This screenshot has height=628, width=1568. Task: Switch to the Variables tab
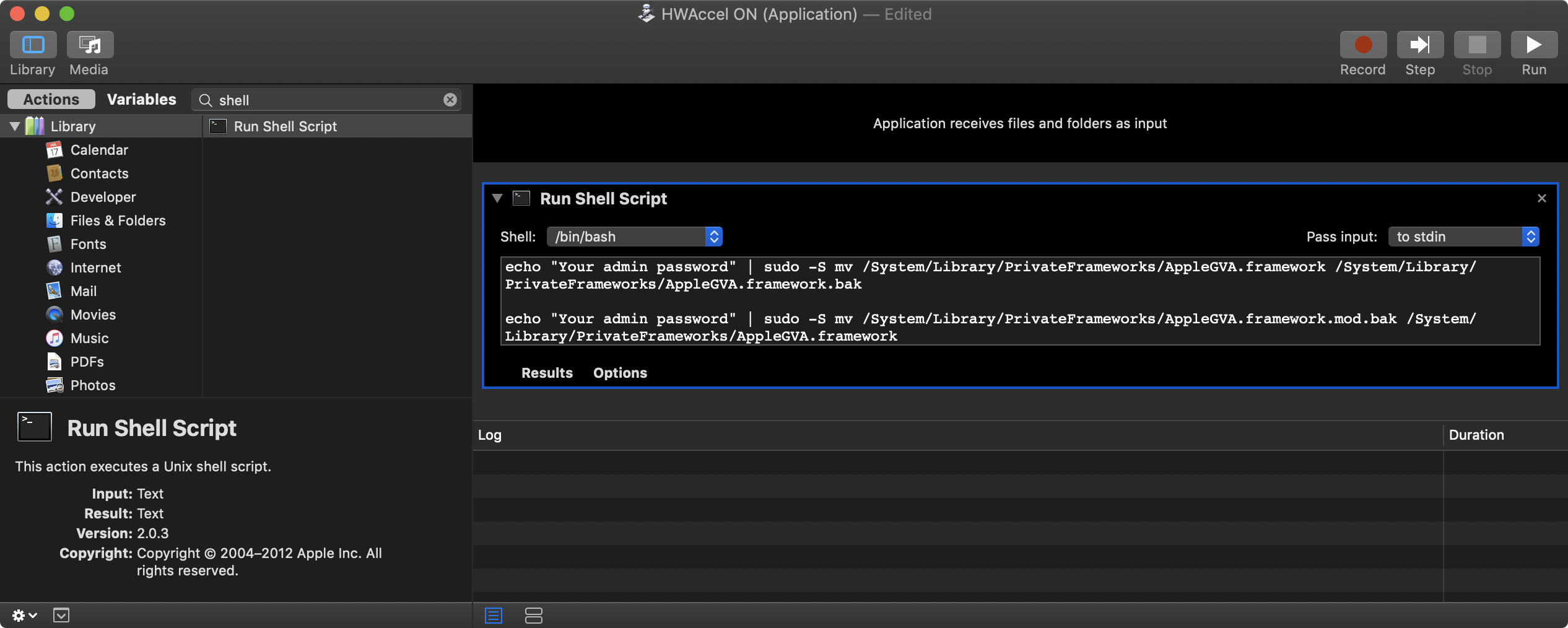pos(141,99)
